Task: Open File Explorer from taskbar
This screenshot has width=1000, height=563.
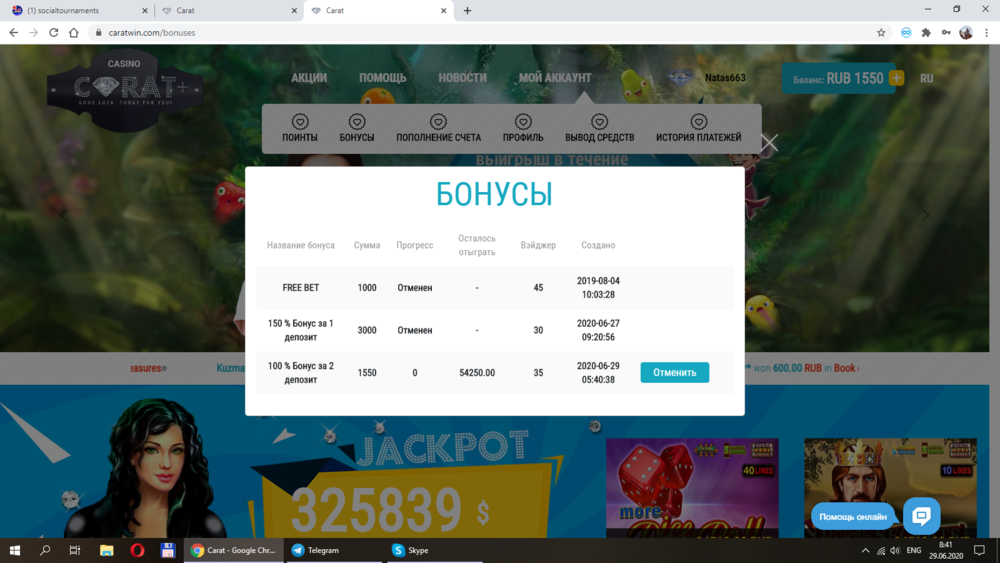Action: click(x=106, y=550)
